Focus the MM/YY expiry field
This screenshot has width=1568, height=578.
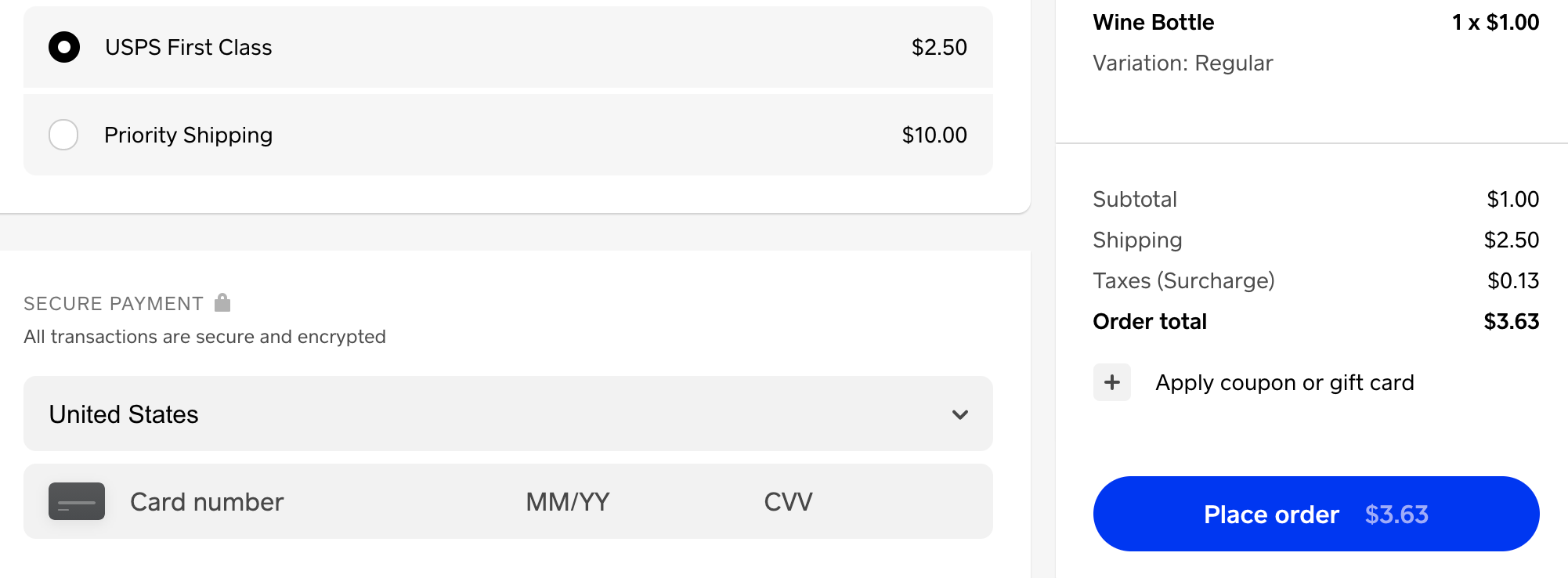point(567,501)
